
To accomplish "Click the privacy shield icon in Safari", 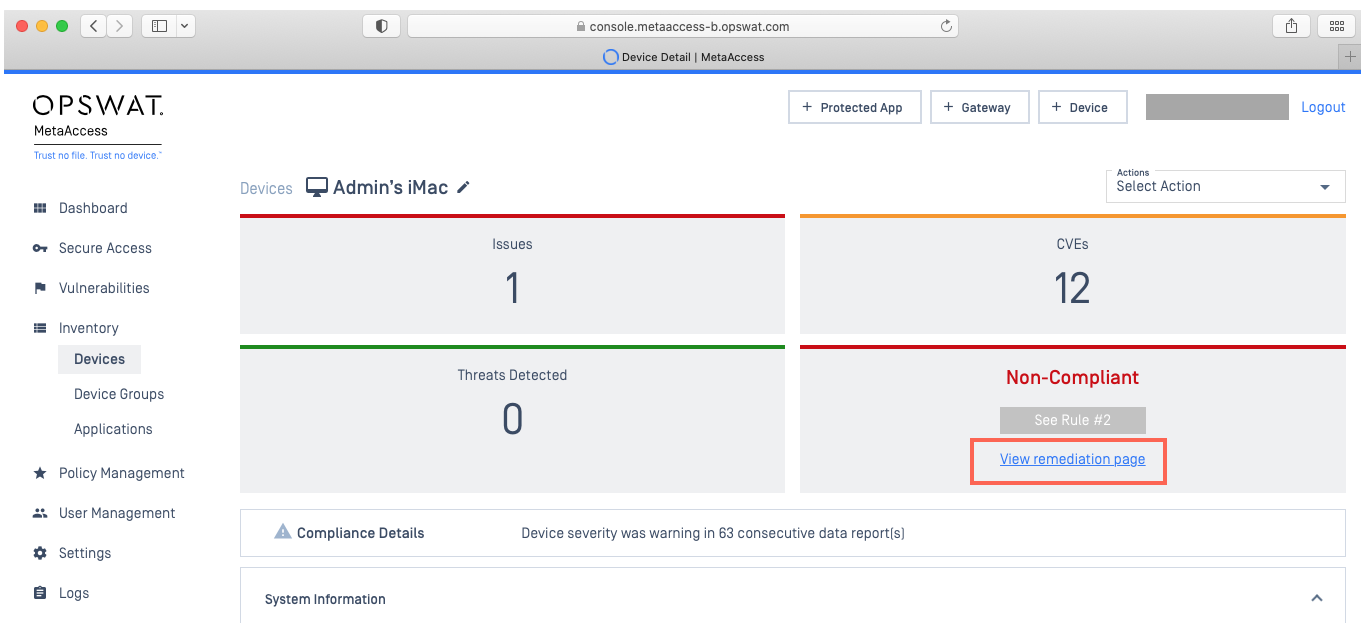I will point(381,26).
